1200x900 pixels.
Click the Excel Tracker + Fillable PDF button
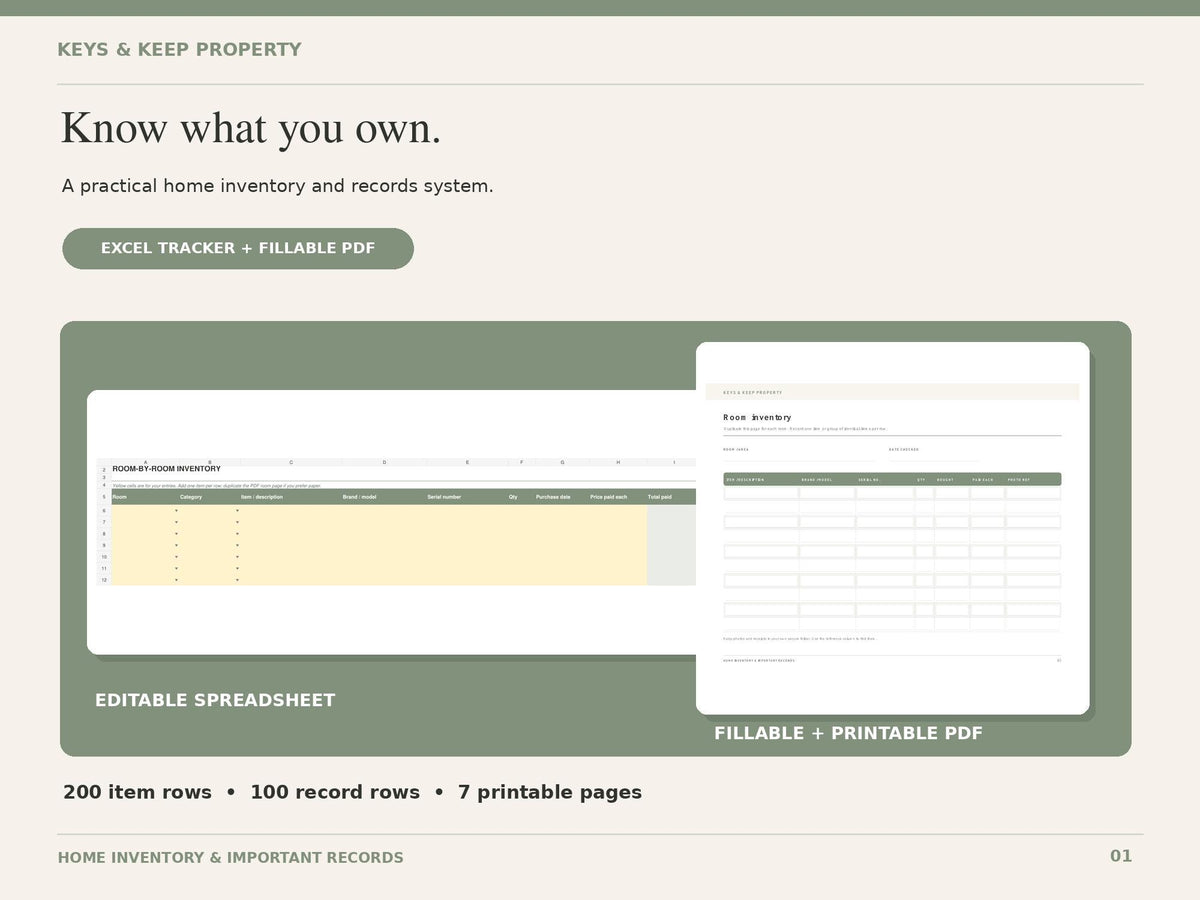point(238,248)
